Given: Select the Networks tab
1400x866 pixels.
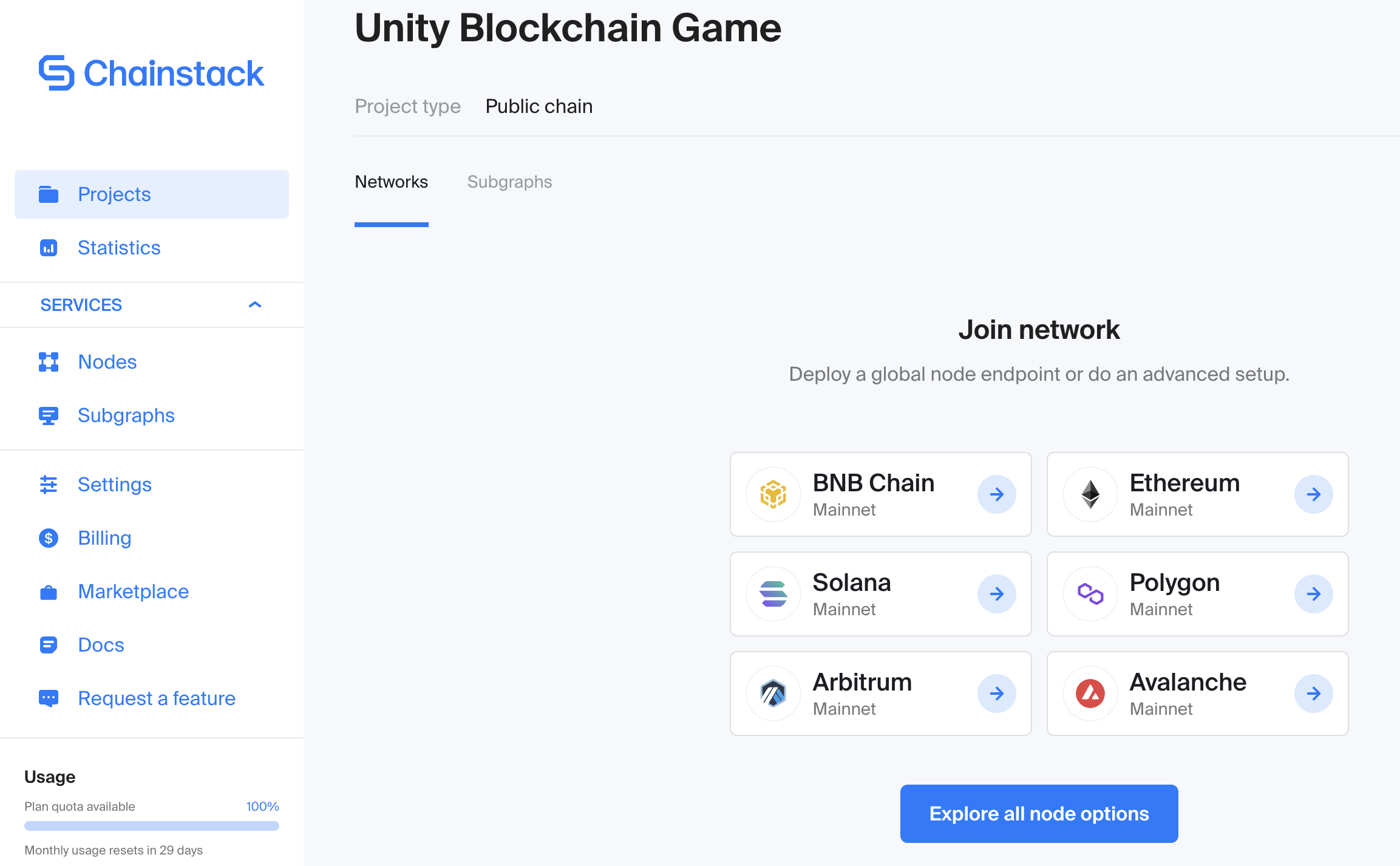Looking at the screenshot, I should tap(392, 182).
